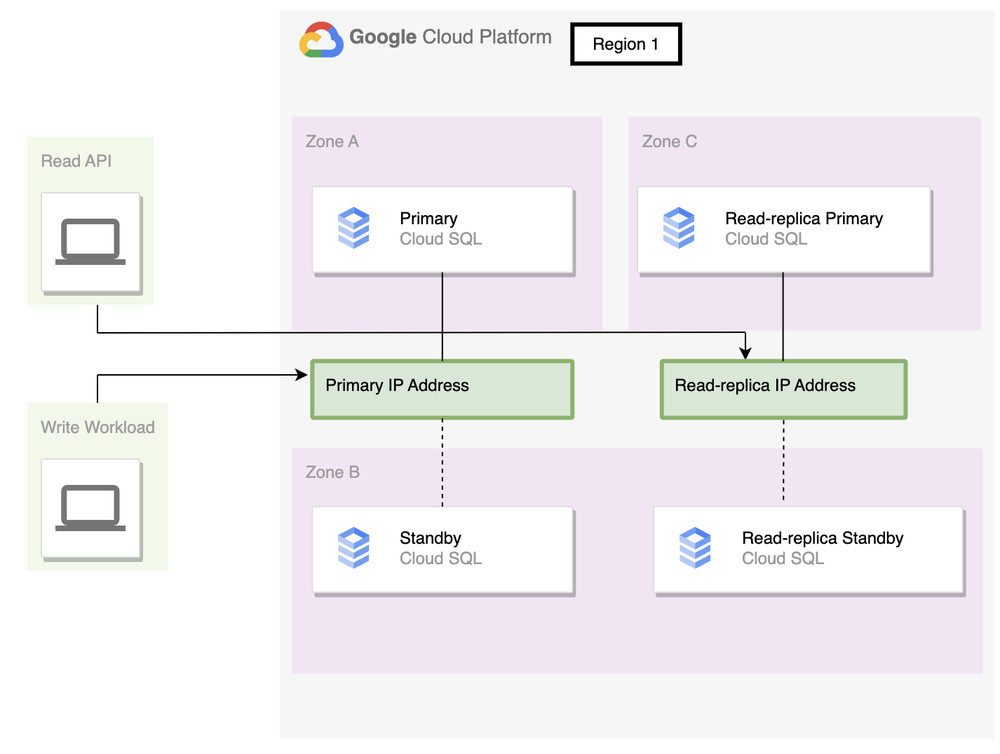Select the Read-replica IP Address box

[x=783, y=389]
